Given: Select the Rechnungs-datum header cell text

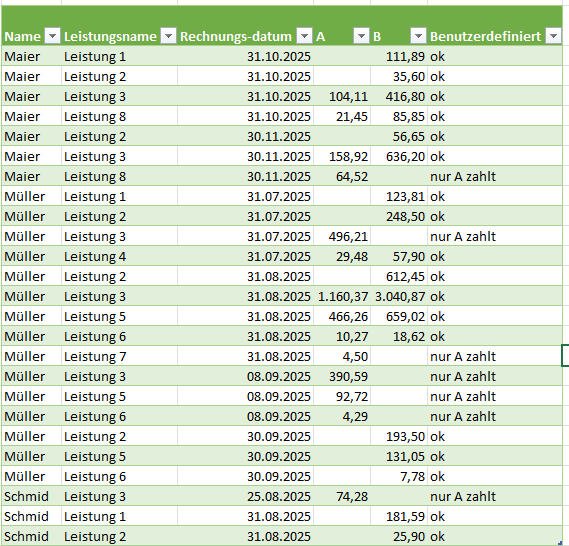Looking at the screenshot, I should pyautogui.click(x=236, y=37).
